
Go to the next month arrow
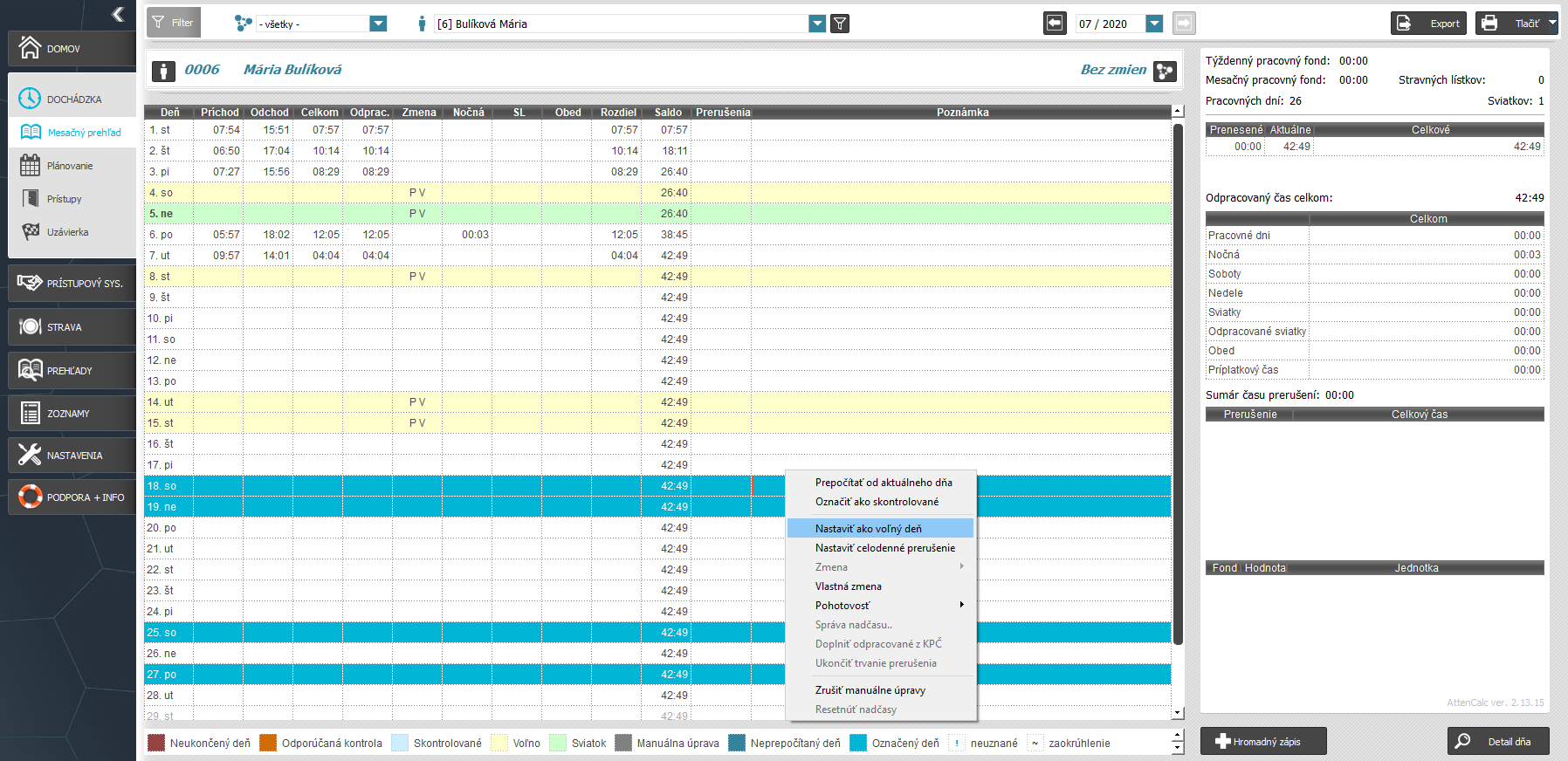coord(1184,24)
